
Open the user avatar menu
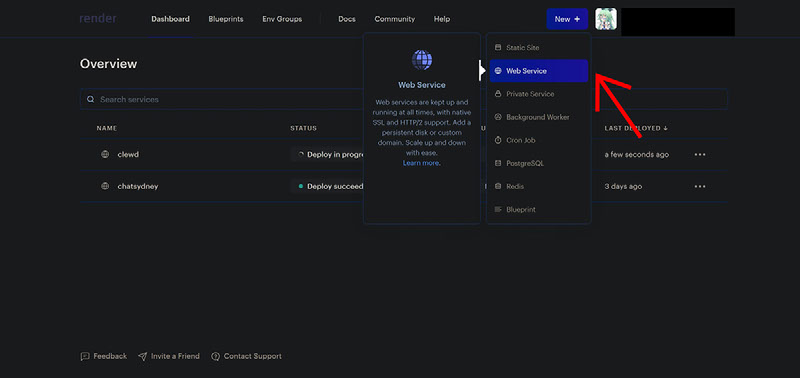[x=606, y=19]
